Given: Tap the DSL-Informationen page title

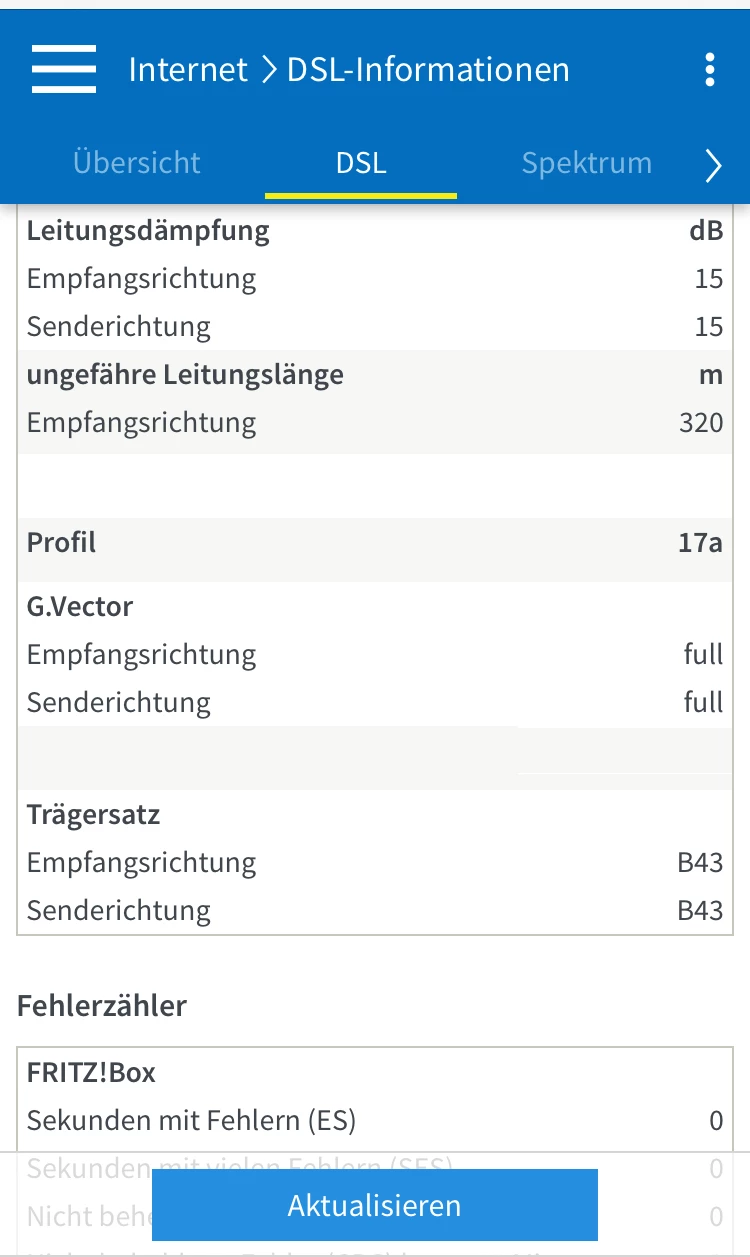Looking at the screenshot, I should click(x=428, y=70).
